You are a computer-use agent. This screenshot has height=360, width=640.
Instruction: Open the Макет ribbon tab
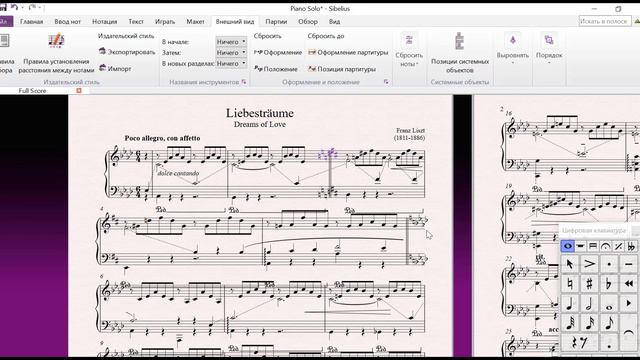click(196, 22)
